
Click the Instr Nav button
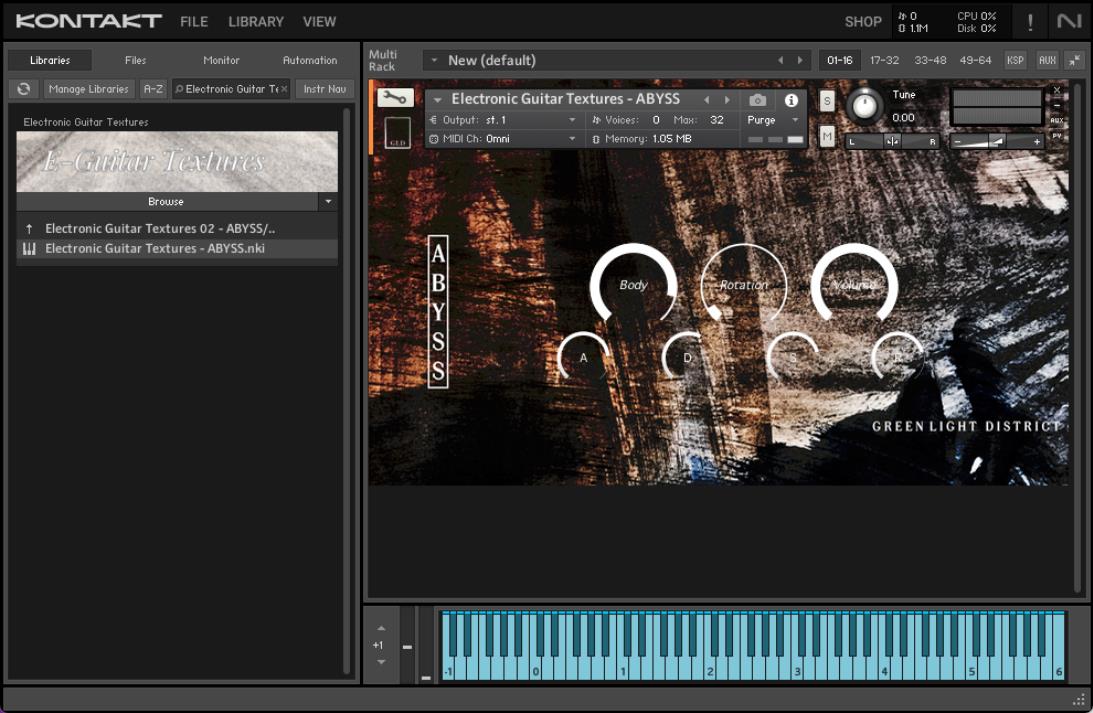coord(324,89)
